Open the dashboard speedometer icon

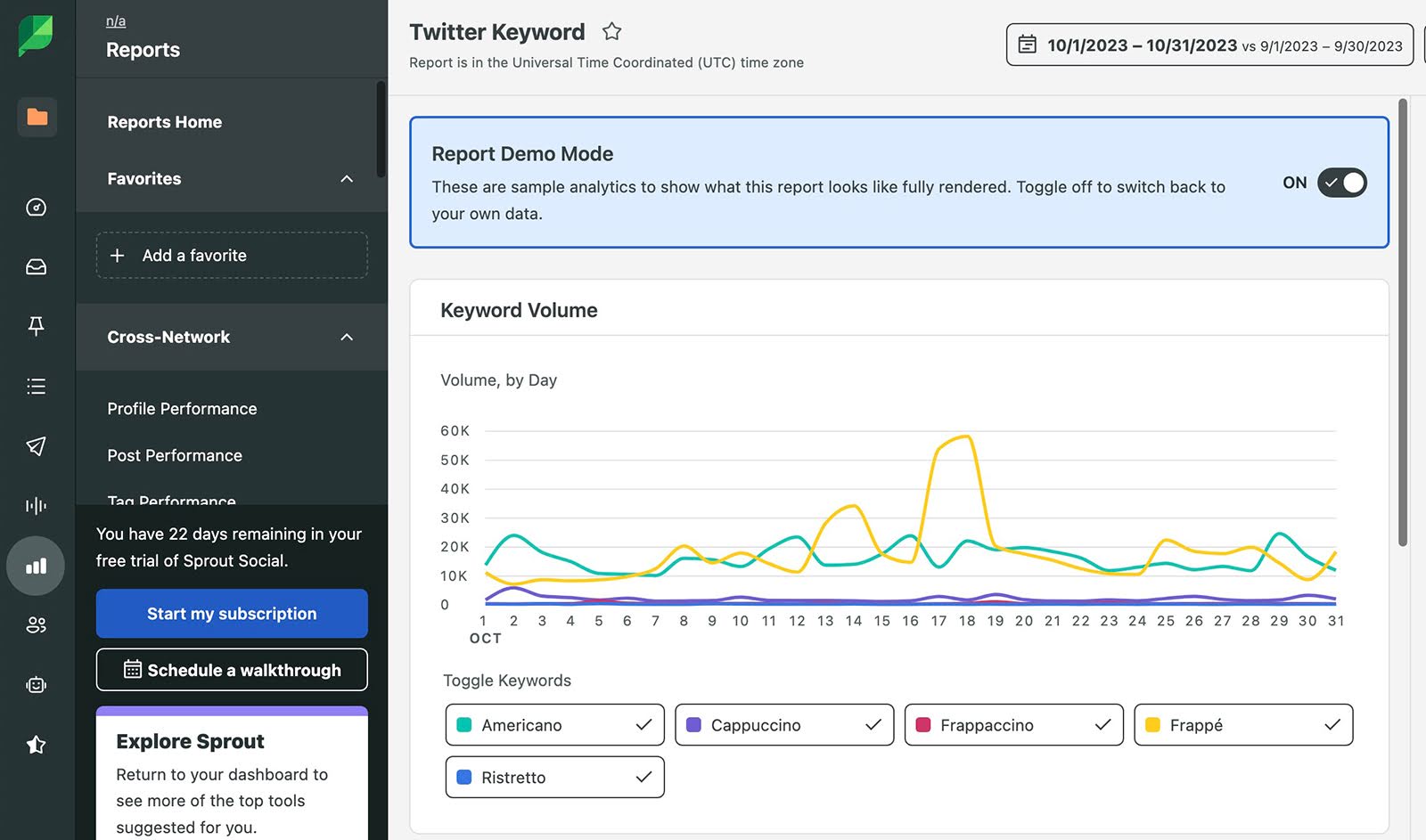pos(36,207)
